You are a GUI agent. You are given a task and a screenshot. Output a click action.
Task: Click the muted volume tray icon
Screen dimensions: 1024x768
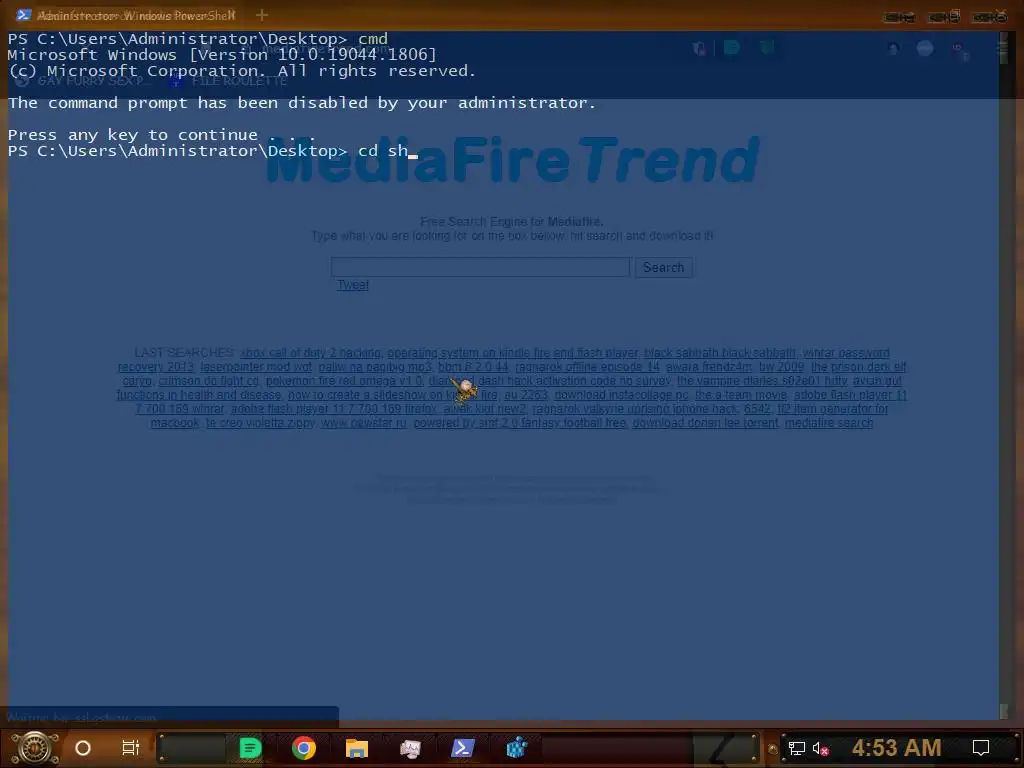820,748
